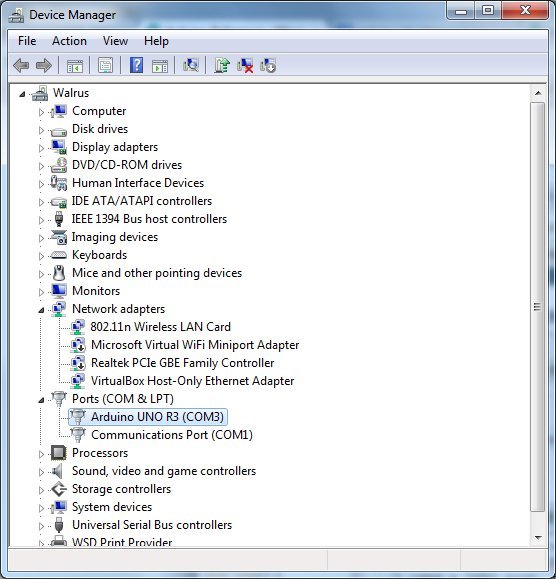Select 802.11n Wireless LAN Card

[160, 327]
